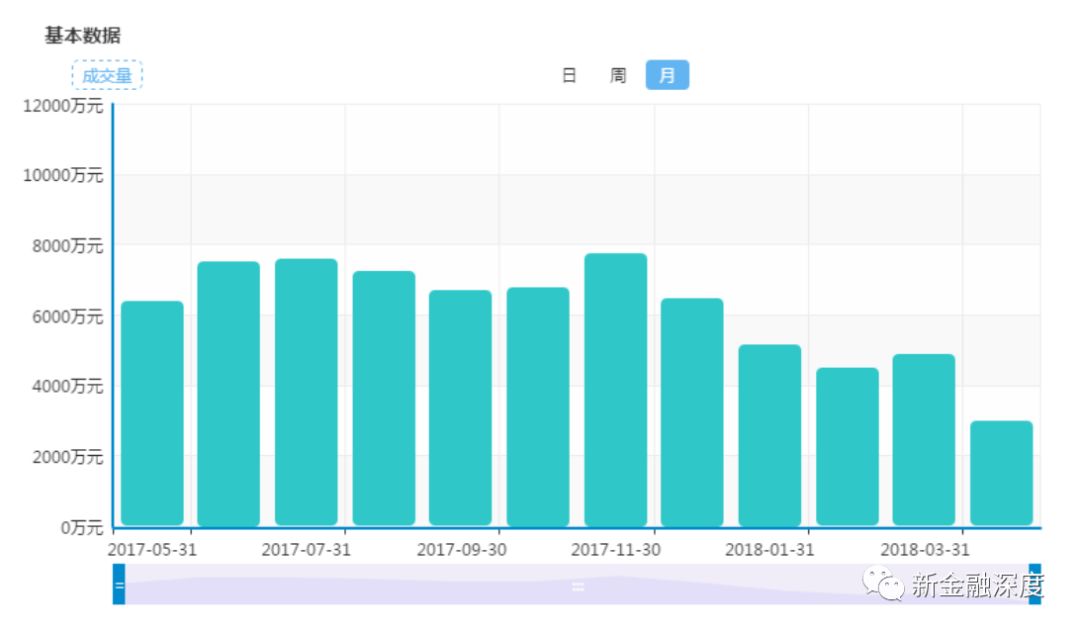The height and width of the screenshot is (633, 1080).
Task: Switch to the 日 daily view
Action: (x=569, y=75)
